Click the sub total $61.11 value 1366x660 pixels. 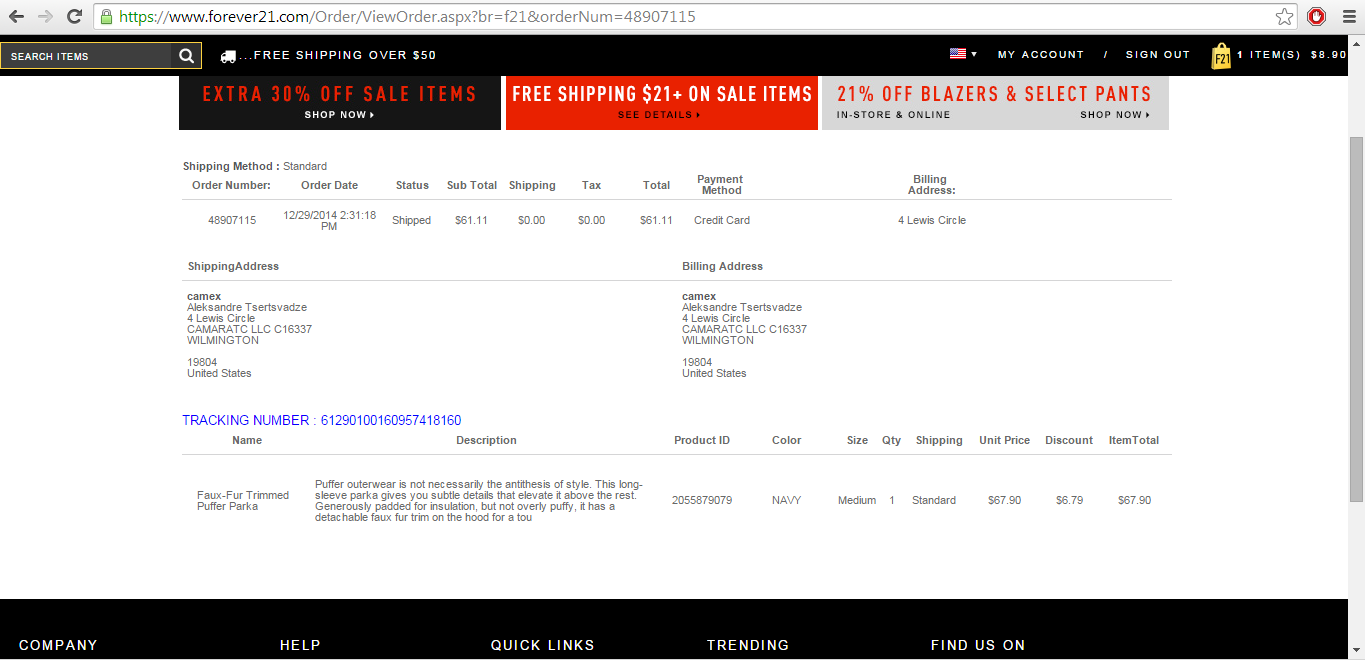pyautogui.click(x=471, y=220)
